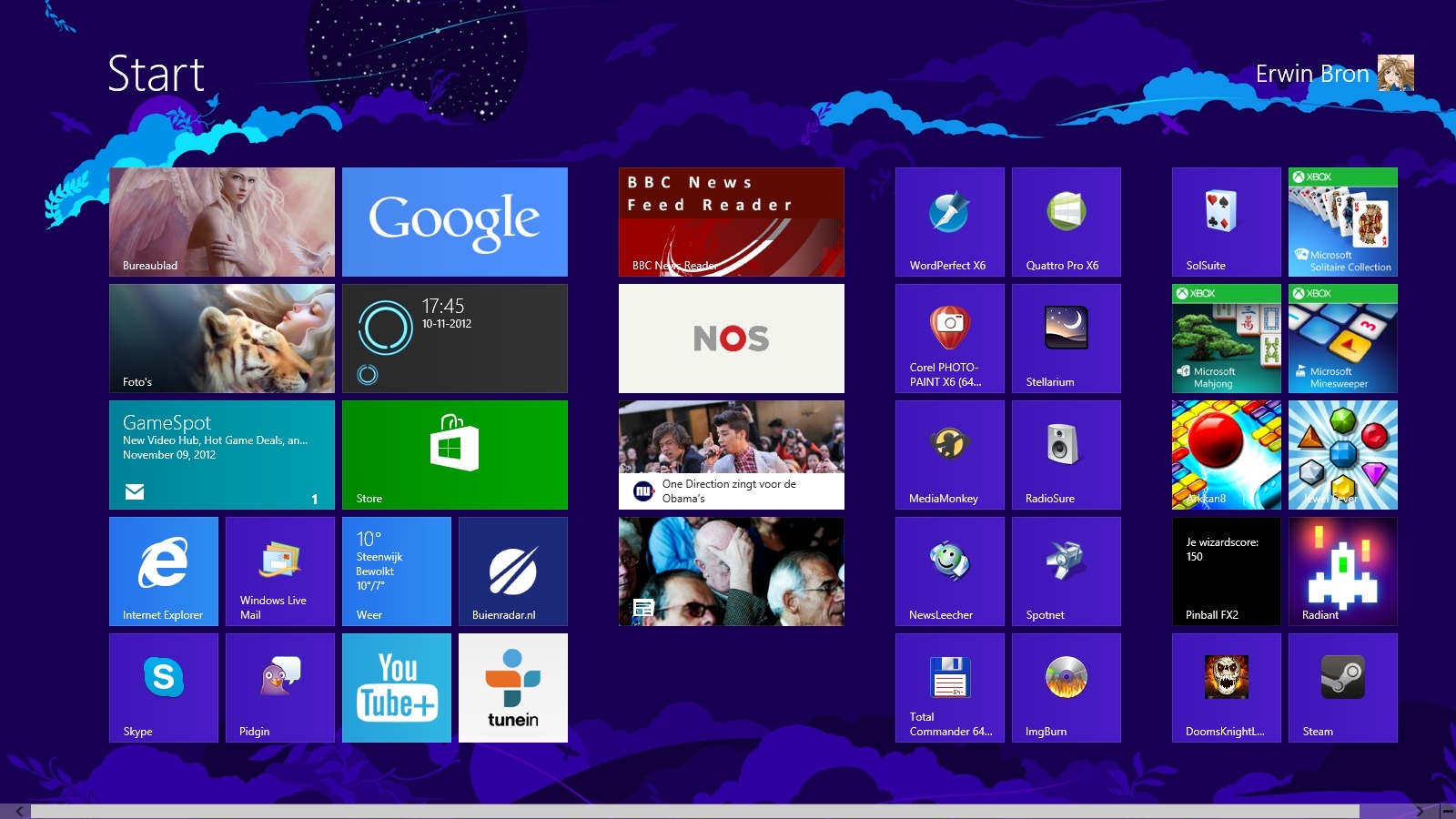The image size is (1456, 819).
Task: Open the Pinball FX2 tile
Action: click(1227, 571)
